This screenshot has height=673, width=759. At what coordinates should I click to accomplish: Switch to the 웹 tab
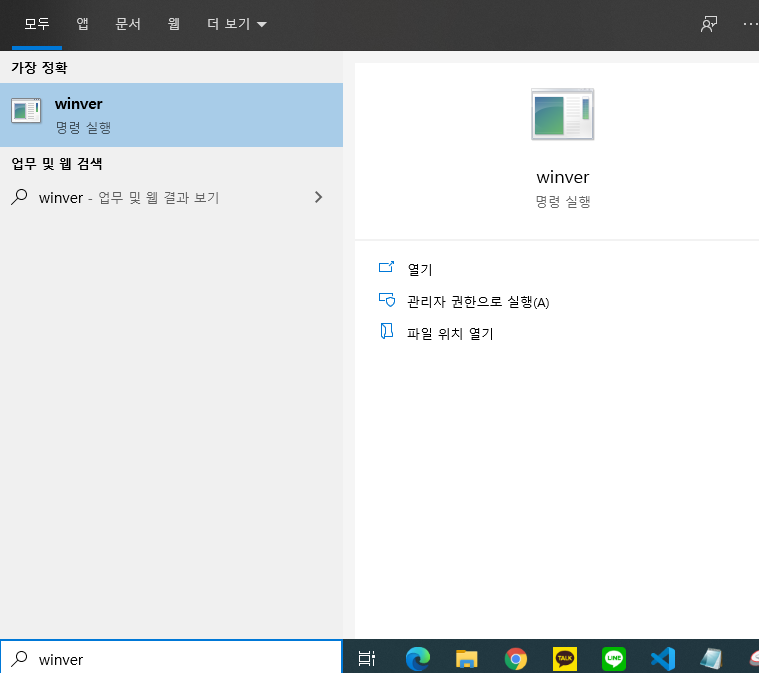tap(174, 24)
